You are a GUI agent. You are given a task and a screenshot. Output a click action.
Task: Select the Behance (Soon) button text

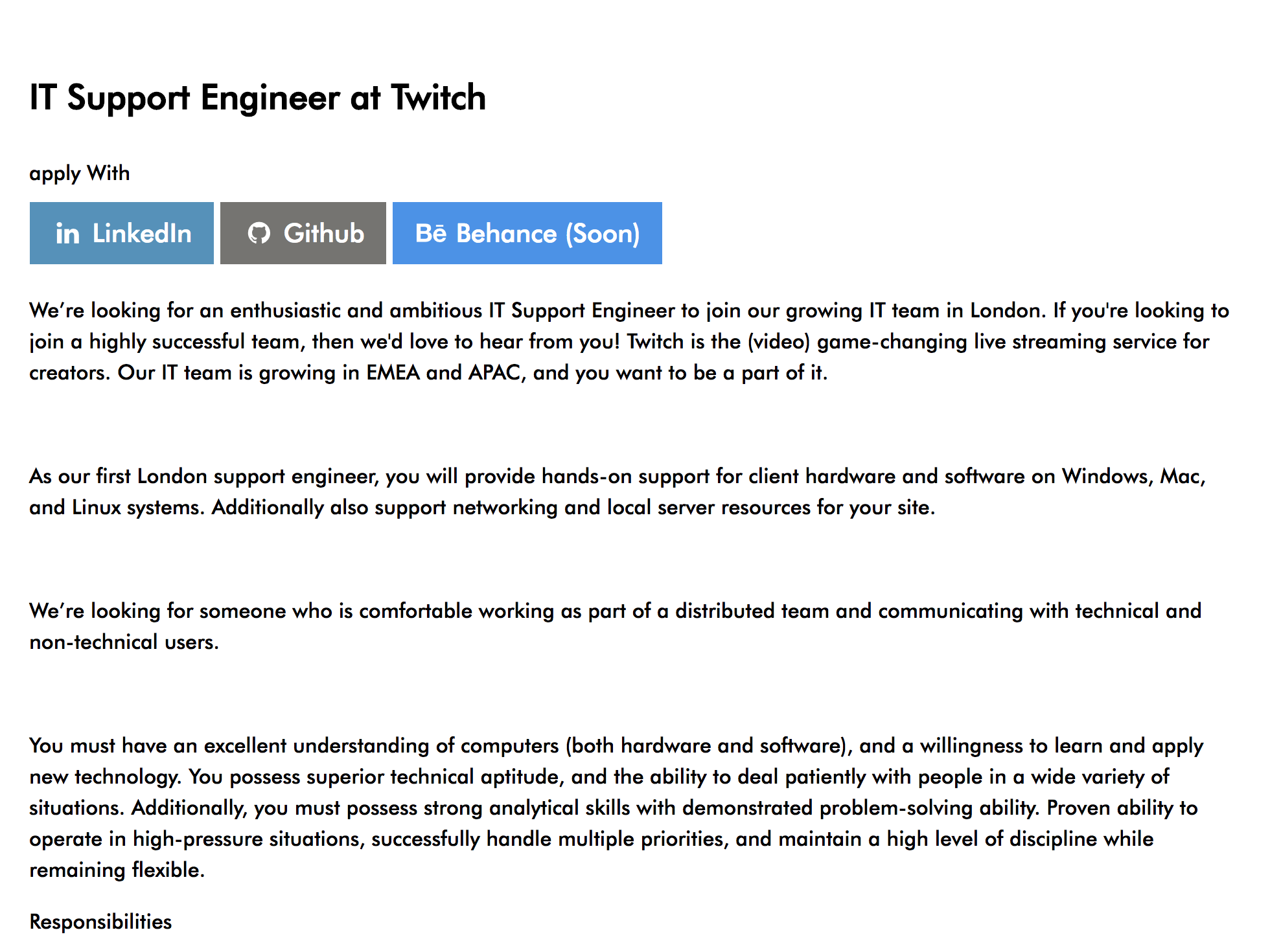pyautogui.click(x=548, y=234)
